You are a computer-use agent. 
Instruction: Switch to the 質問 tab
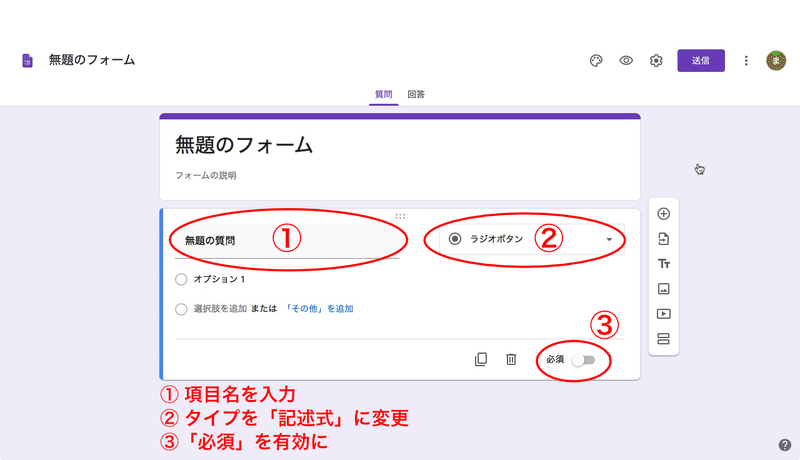point(384,94)
